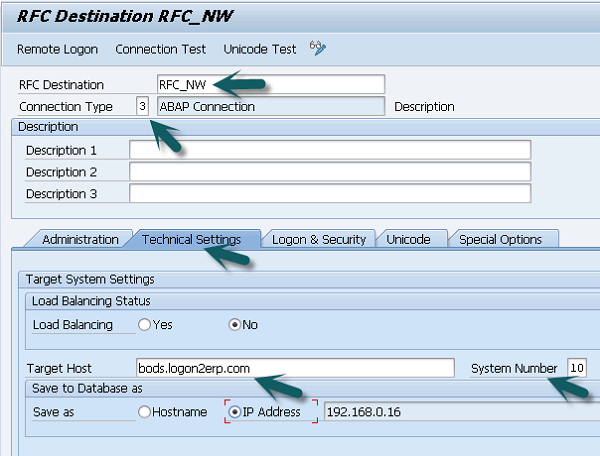Select No for Load Balancing
Image resolution: width=600 pixels, height=456 pixels.
click(236, 324)
